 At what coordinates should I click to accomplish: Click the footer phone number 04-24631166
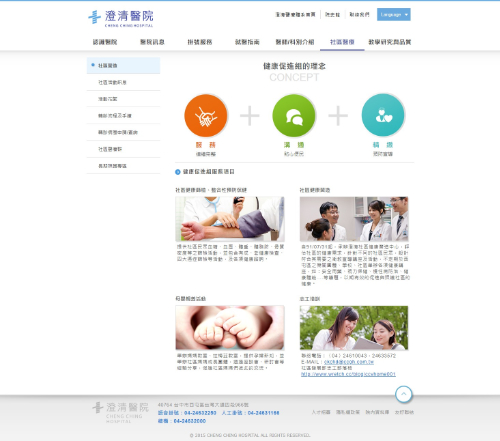coord(264,413)
